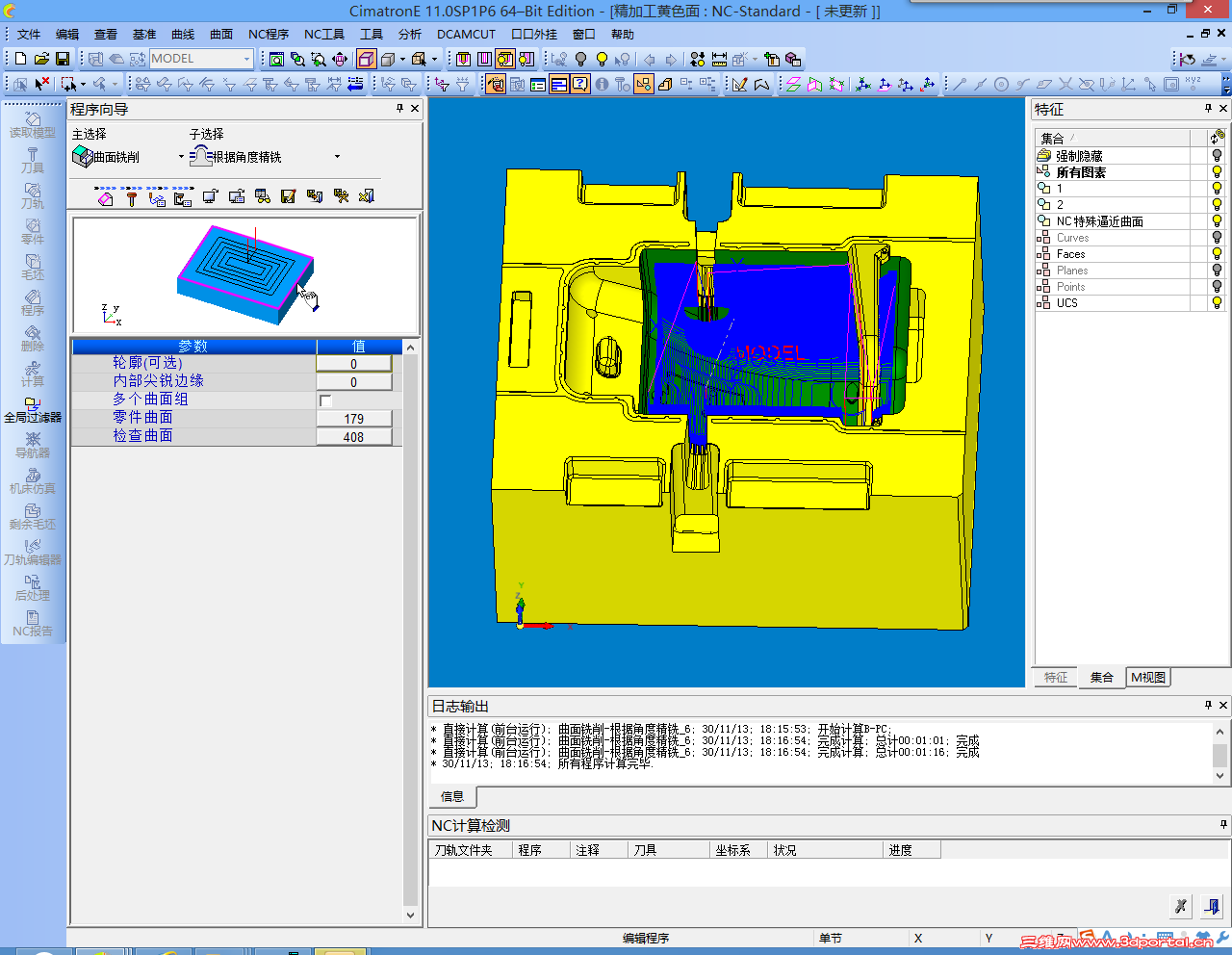Toggle visibility bulb for set 1
Screen dimensions: 1232x955
(x=1217, y=189)
